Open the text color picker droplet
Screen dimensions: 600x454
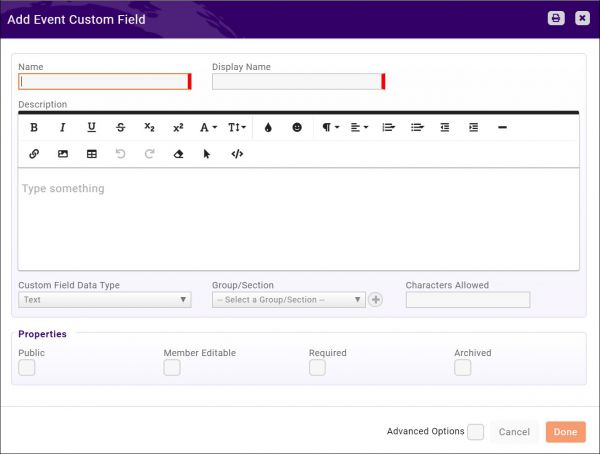point(268,128)
